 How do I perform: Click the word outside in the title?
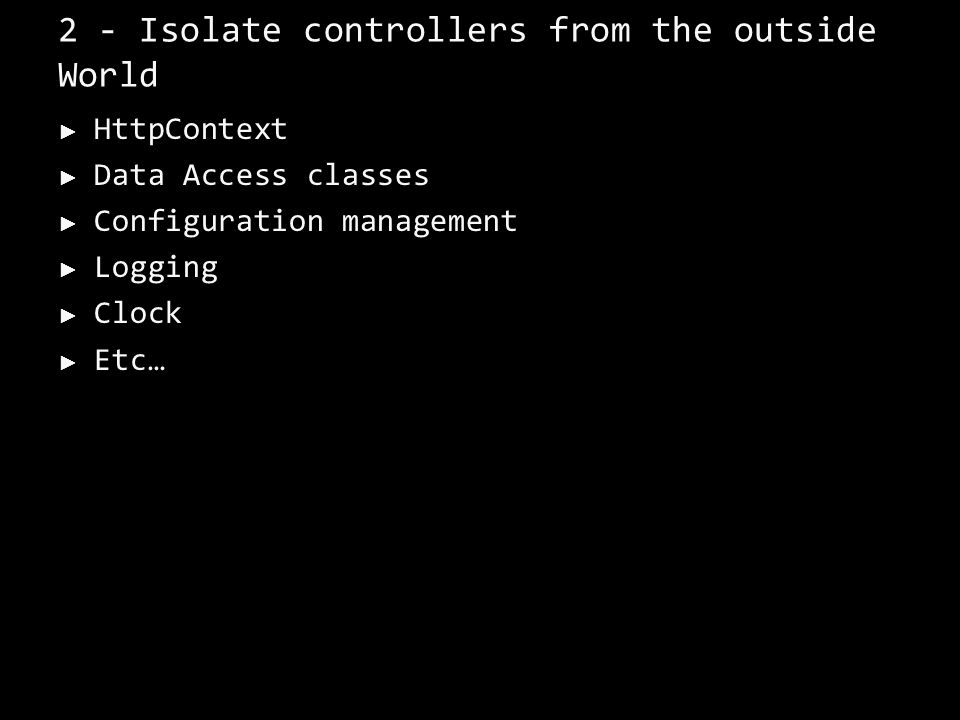point(805,30)
